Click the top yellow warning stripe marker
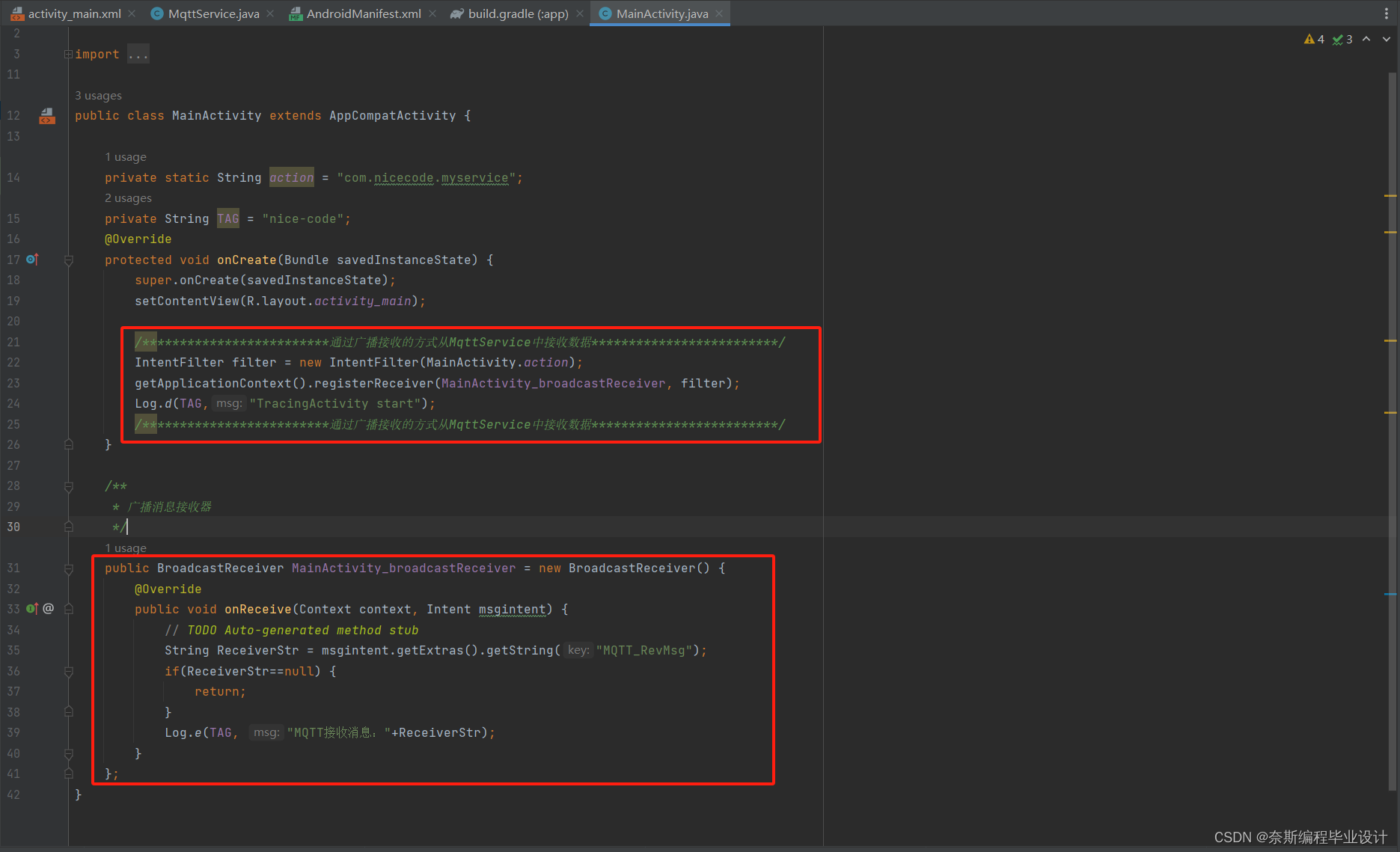This screenshot has height=852, width=1400. (1391, 196)
